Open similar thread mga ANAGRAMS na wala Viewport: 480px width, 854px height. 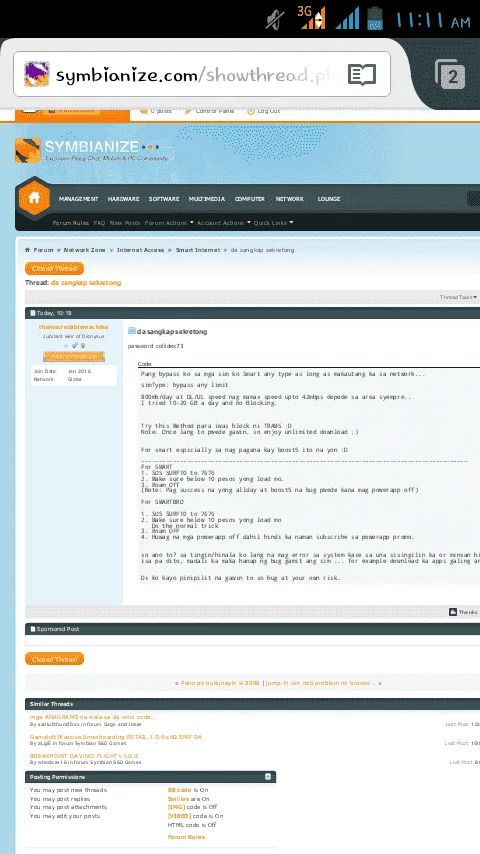tap(92, 717)
